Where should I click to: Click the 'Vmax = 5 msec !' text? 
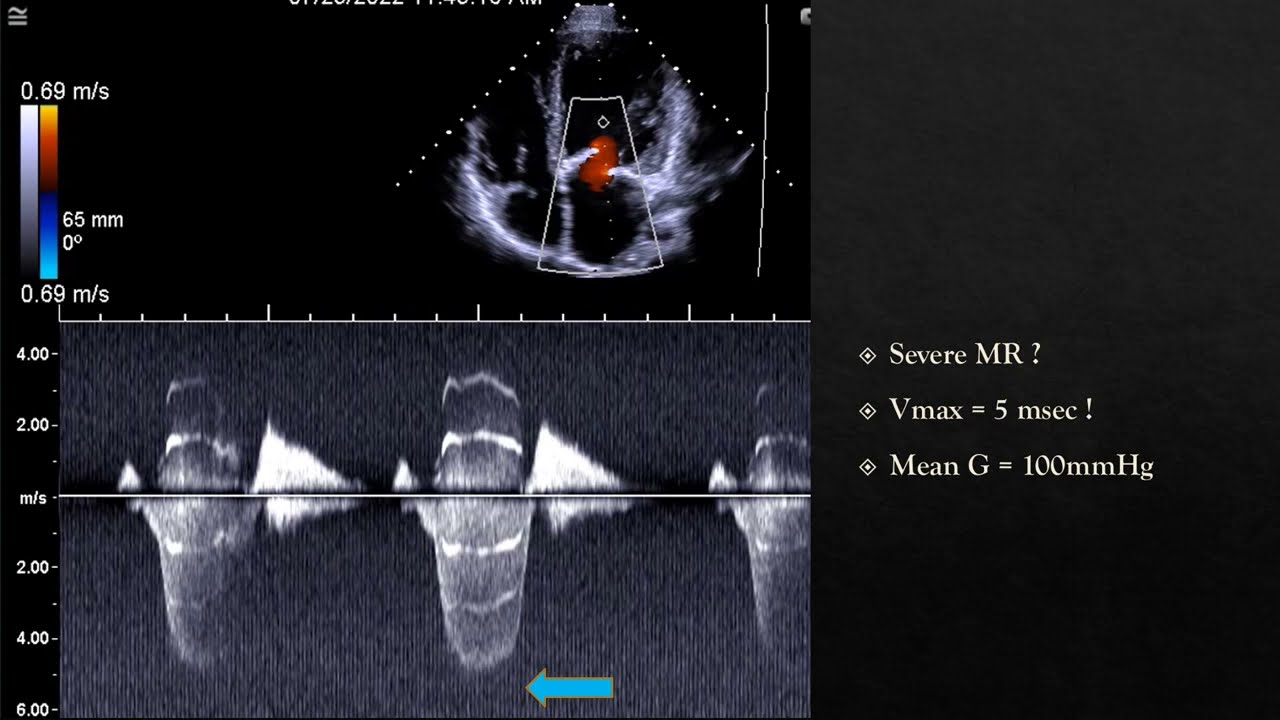coord(990,410)
